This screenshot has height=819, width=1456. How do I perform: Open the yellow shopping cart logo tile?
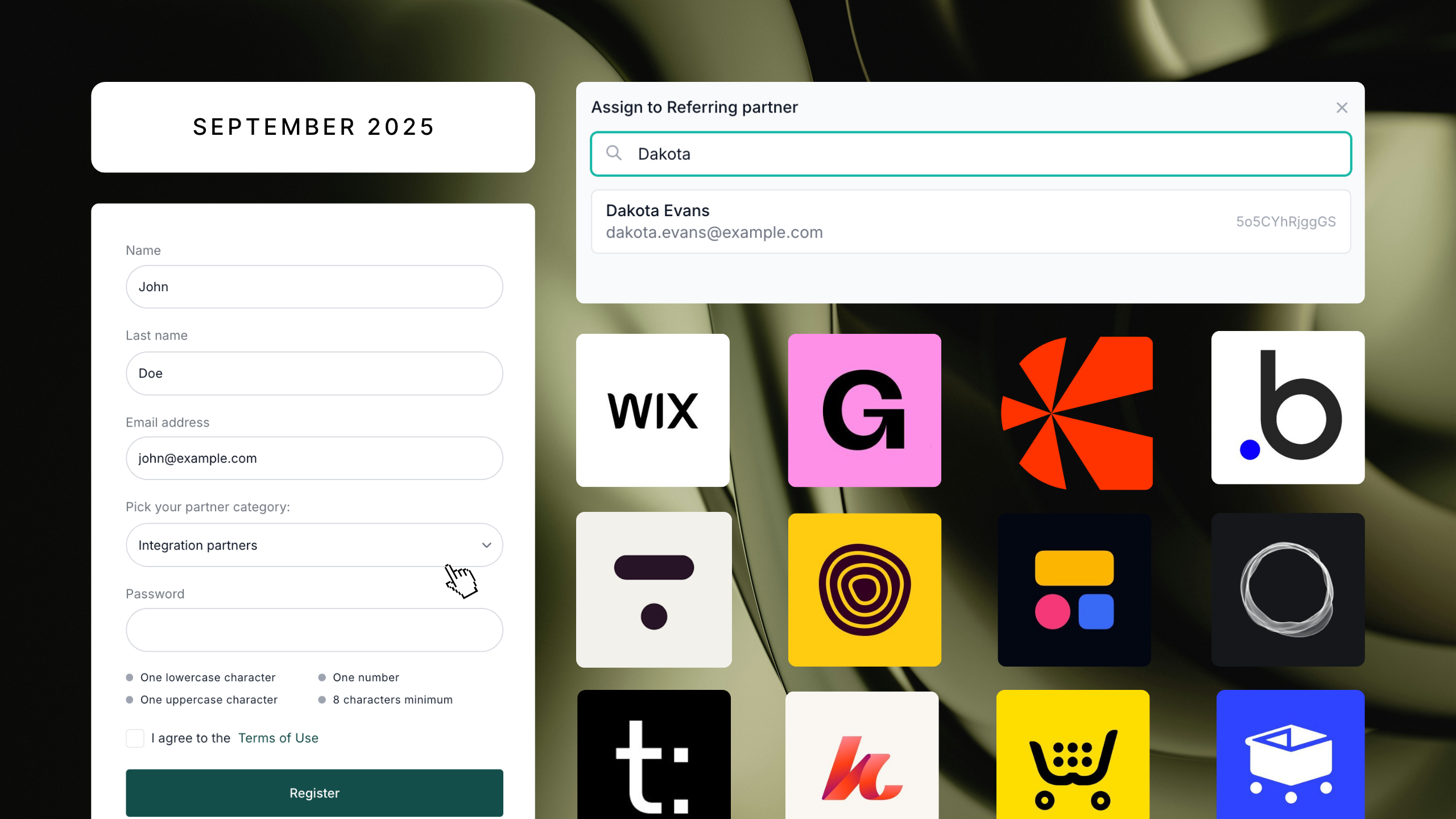click(1073, 754)
